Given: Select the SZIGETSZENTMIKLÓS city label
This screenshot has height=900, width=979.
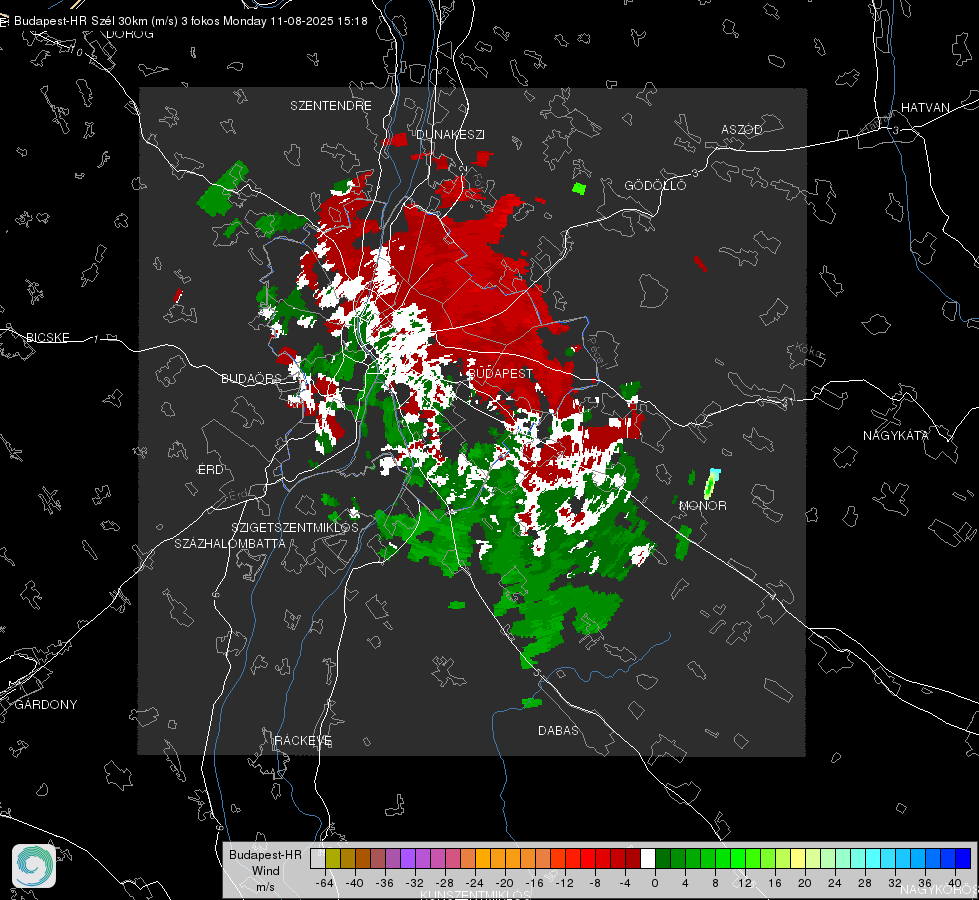Looking at the screenshot, I should pyautogui.click(x=295, y=528).
